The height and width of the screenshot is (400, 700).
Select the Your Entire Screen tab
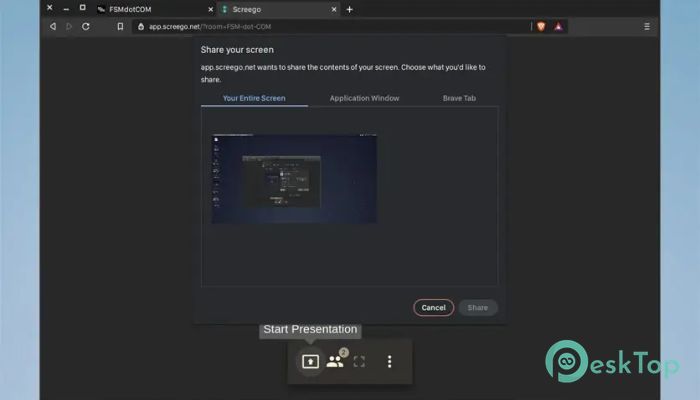tap(254, 98)
